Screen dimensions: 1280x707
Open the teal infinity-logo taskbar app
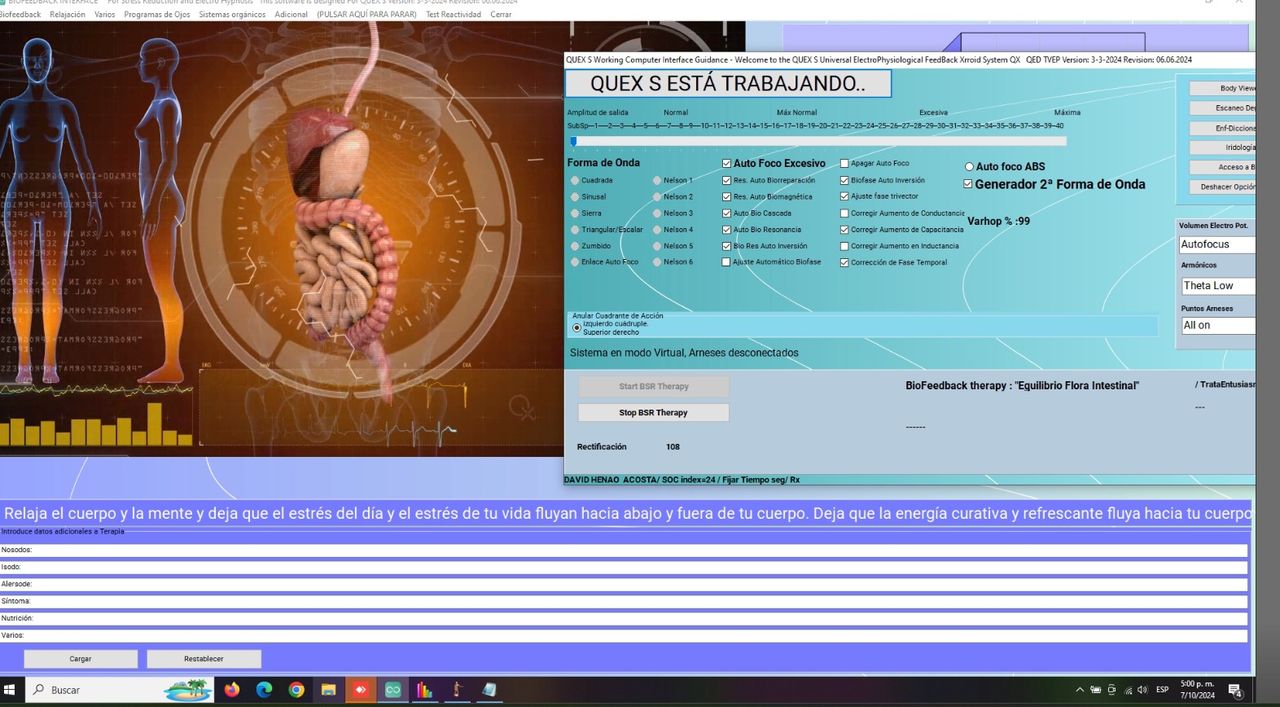click(x=392, y=690)
